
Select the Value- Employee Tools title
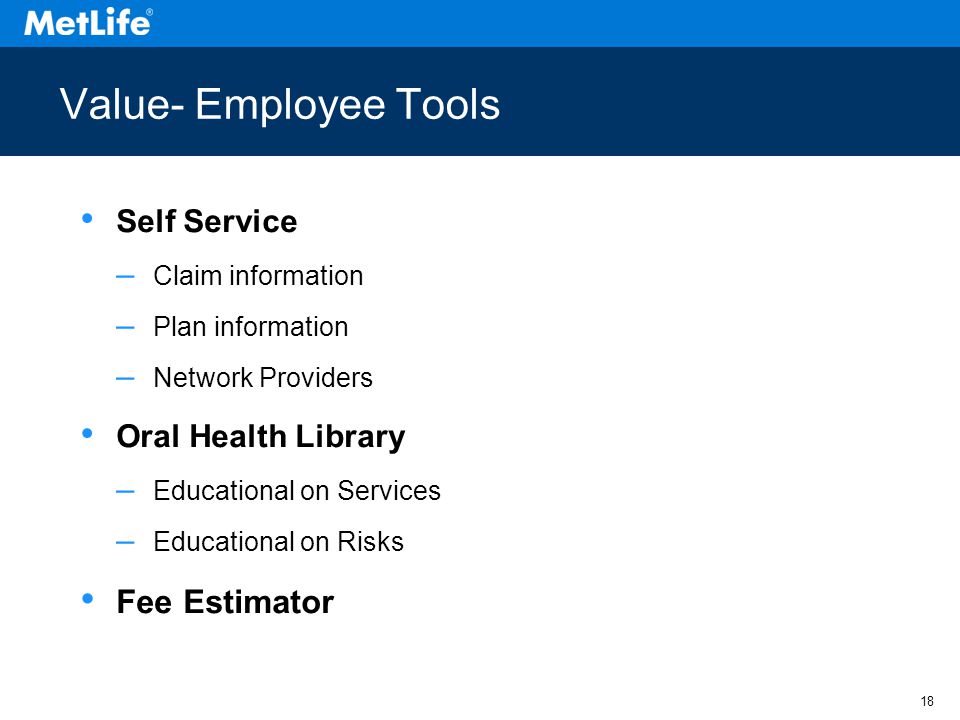[280, 104]
